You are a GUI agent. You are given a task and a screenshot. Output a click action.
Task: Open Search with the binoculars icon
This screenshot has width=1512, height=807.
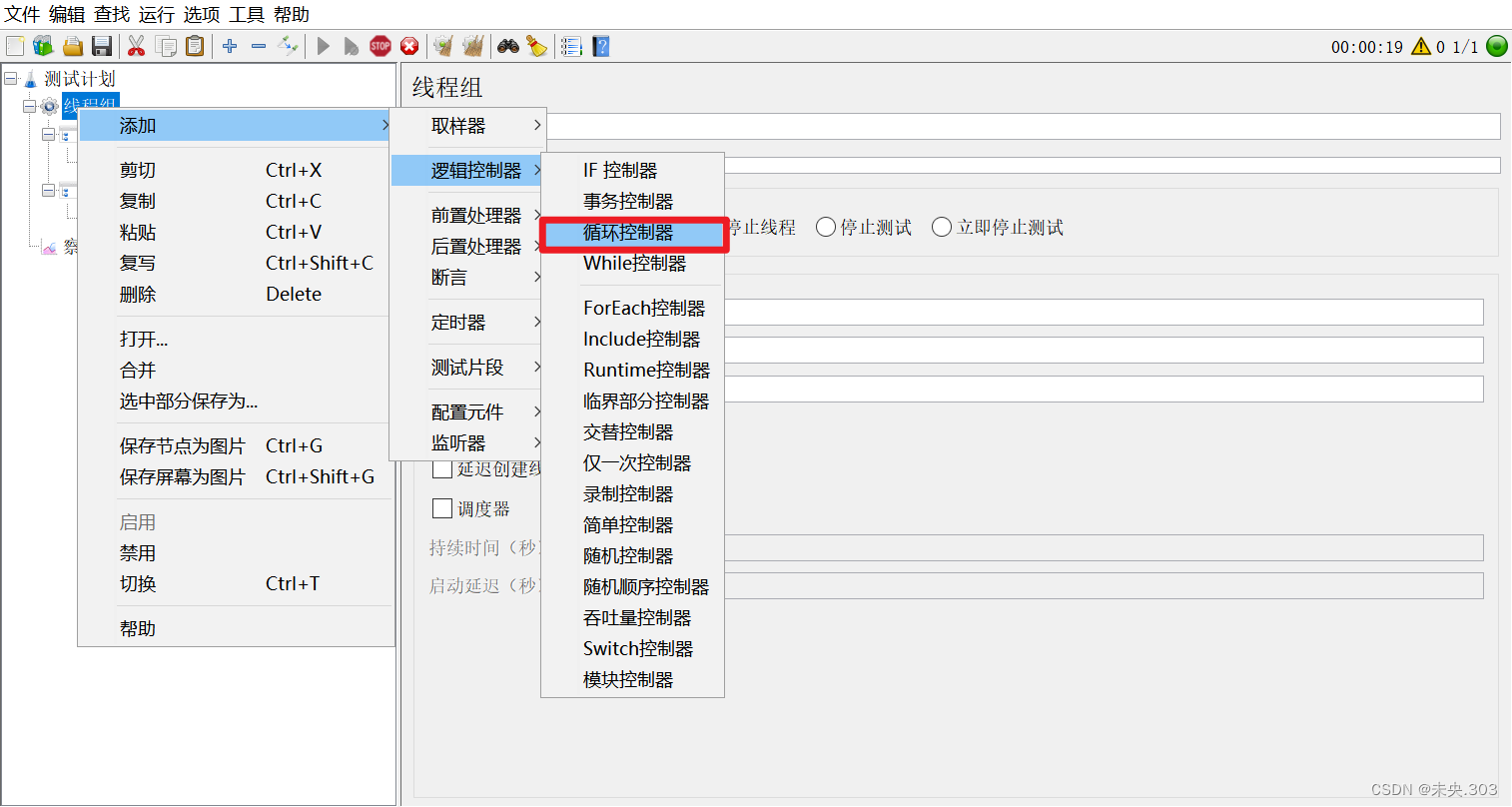(508, 46)
